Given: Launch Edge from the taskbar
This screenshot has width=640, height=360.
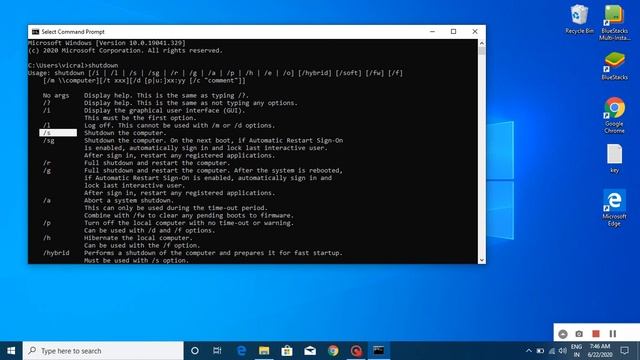Looking at the screenshot, I should click(241, 351).
